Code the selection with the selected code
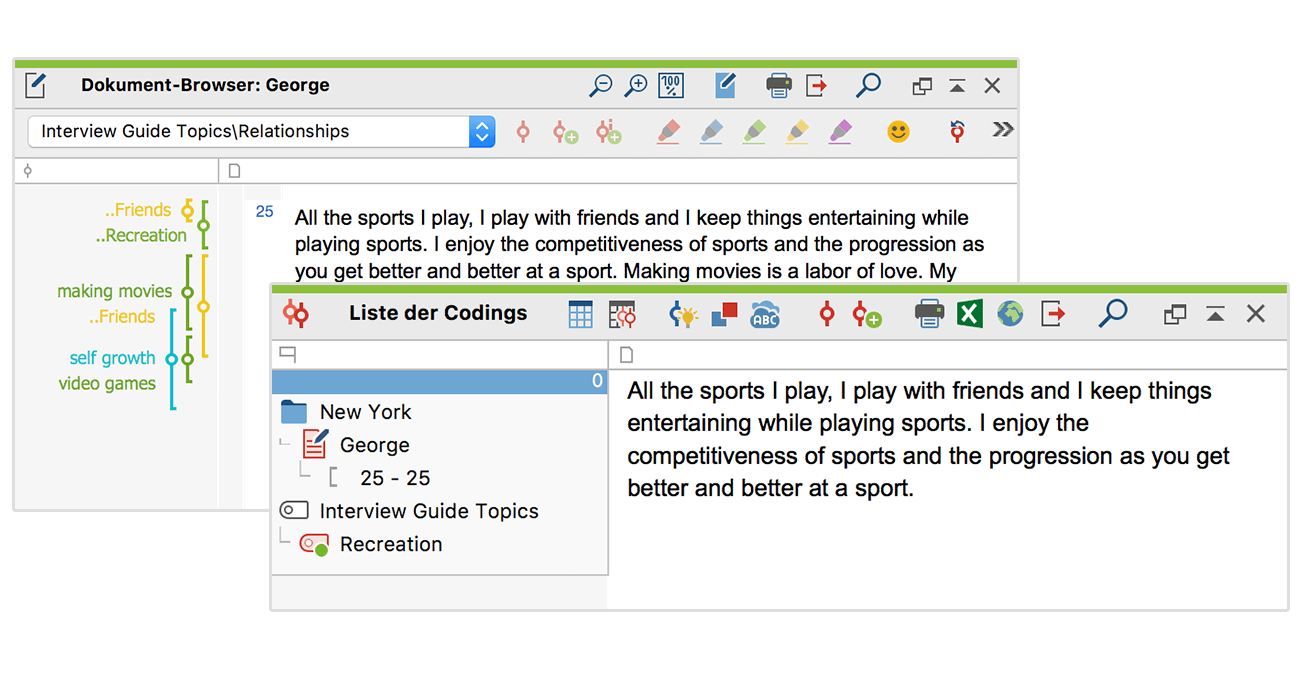This screenshot has width=1300, height=700. tap(522, 131)
